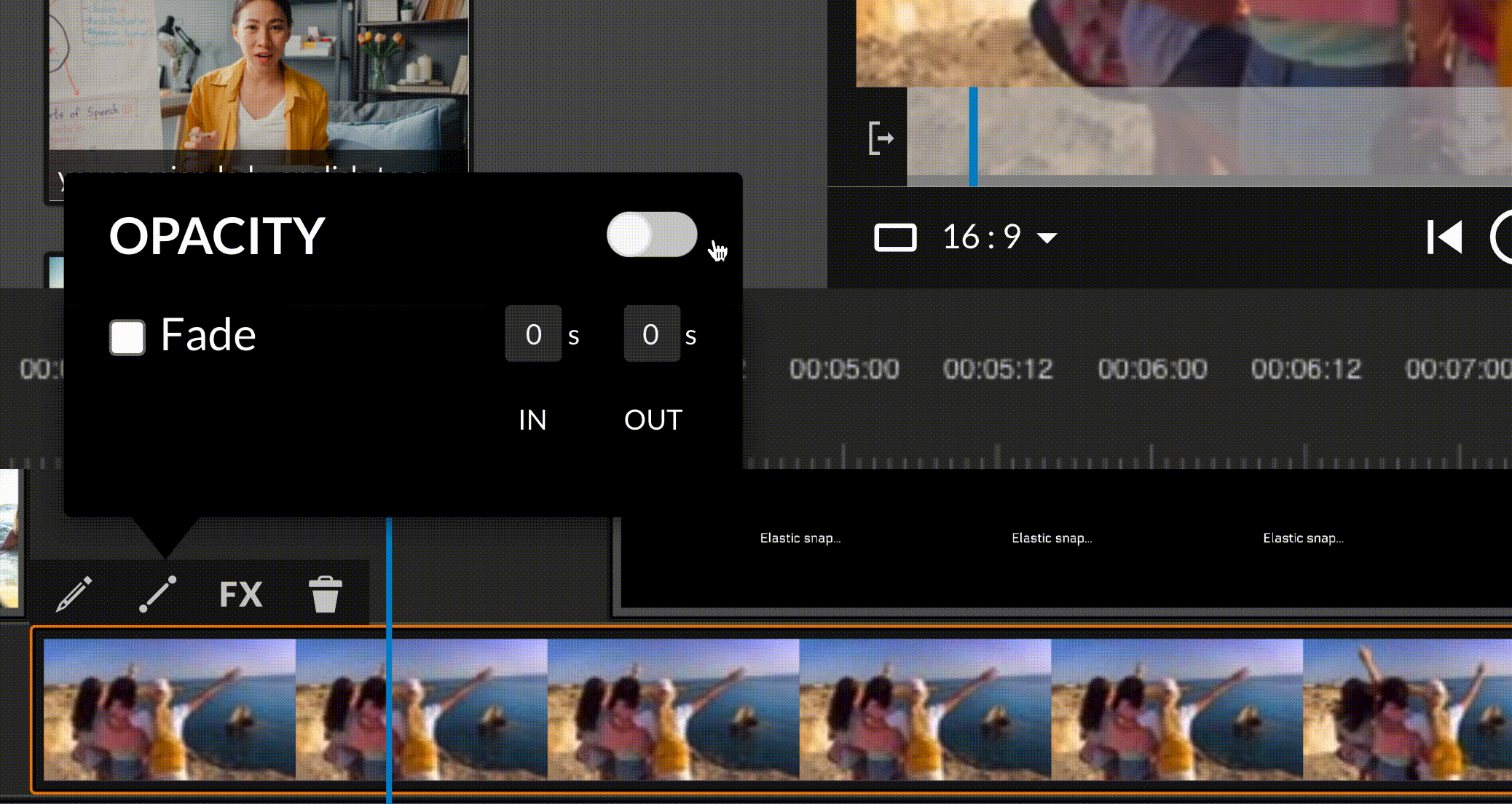Enable the Opacity toggle switch
The width and height of the screenshot is (1512, 804).
coord(650,235)
